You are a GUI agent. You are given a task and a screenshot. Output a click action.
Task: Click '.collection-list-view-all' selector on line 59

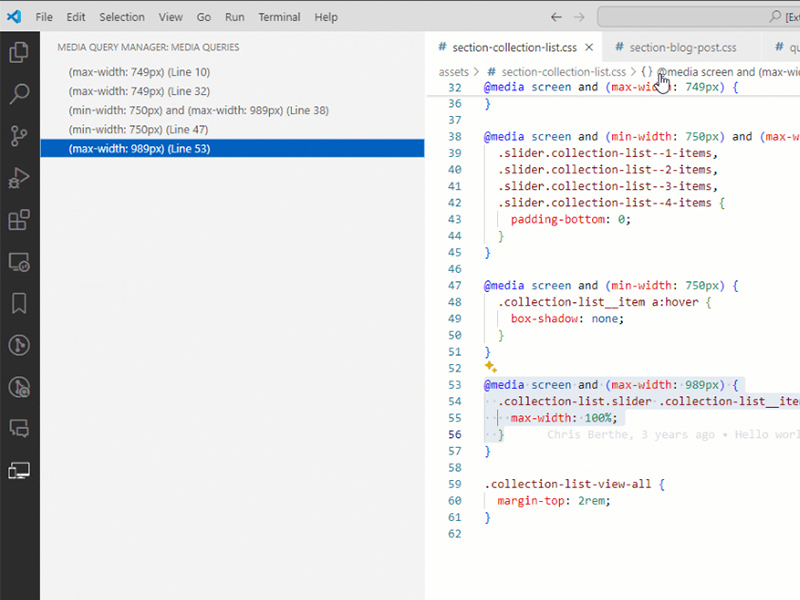(x=567, y=484)
